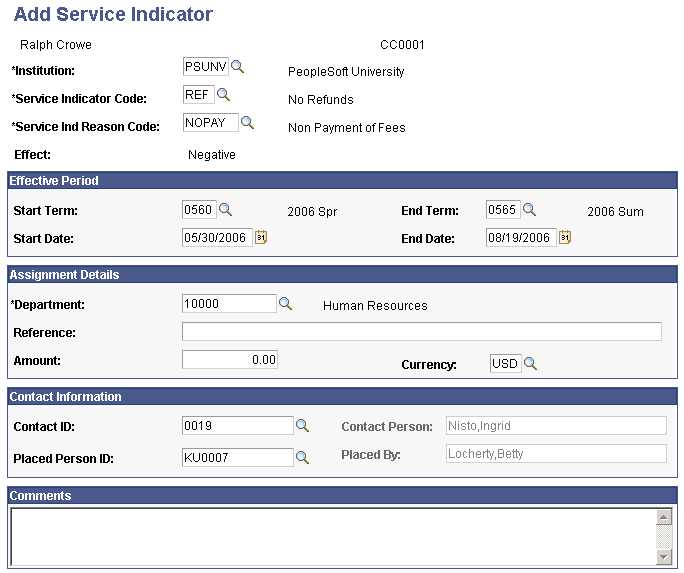Open lookup for Department field
The image size is (684, 573).
click(285, 304)
